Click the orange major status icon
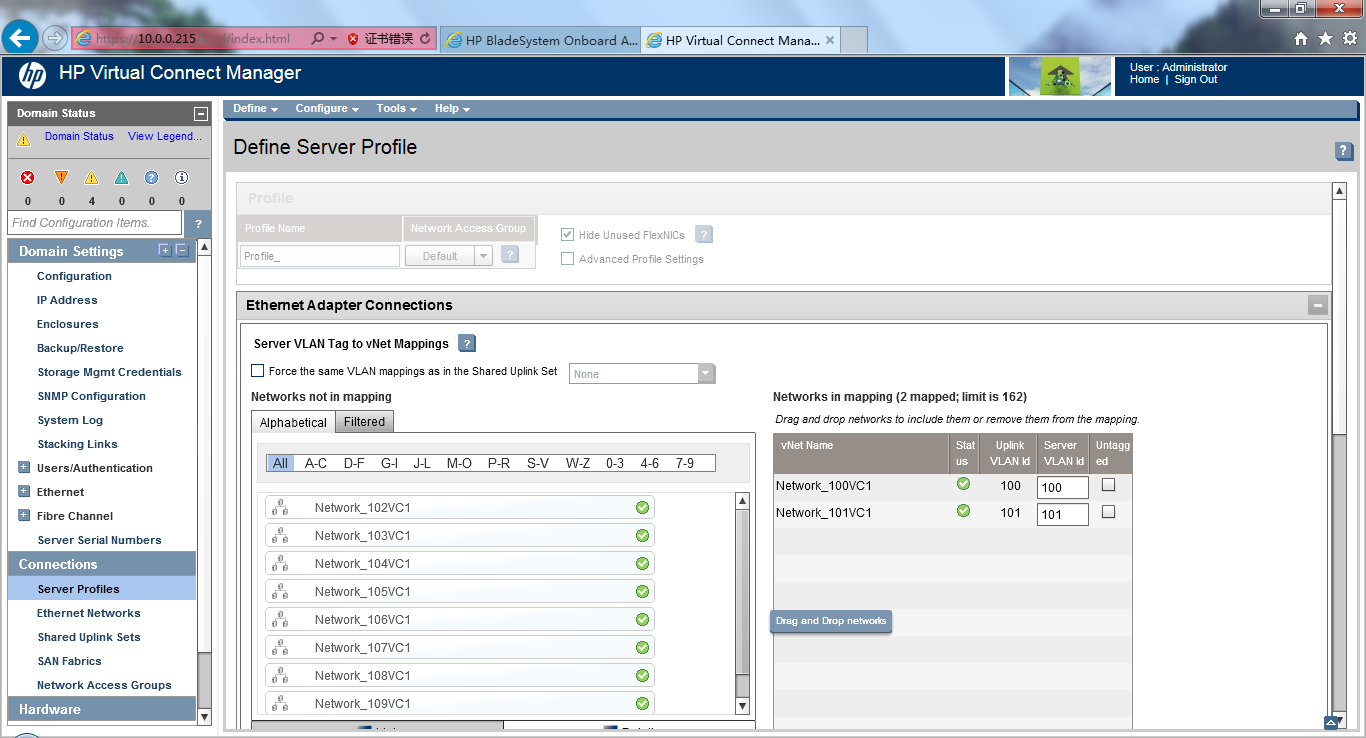The image size is (1366, 738). [x=61, y=178]
